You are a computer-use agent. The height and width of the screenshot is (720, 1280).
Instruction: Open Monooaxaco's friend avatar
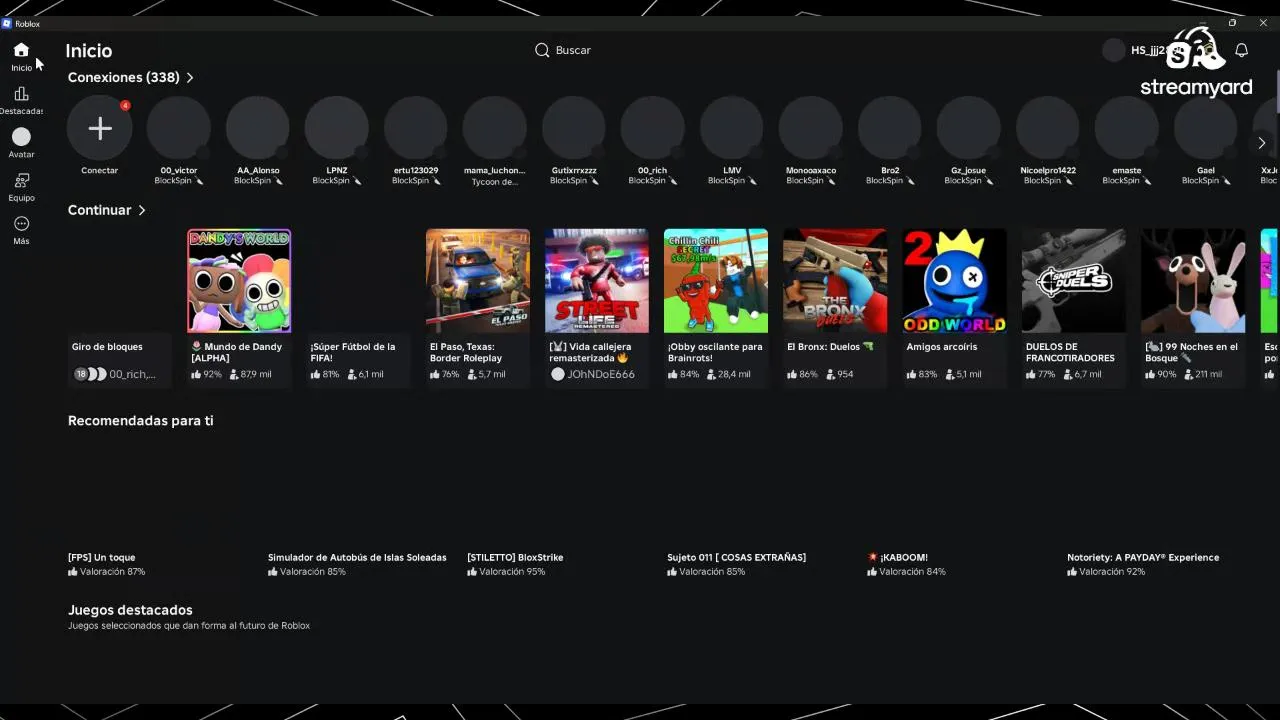[811, 128]
